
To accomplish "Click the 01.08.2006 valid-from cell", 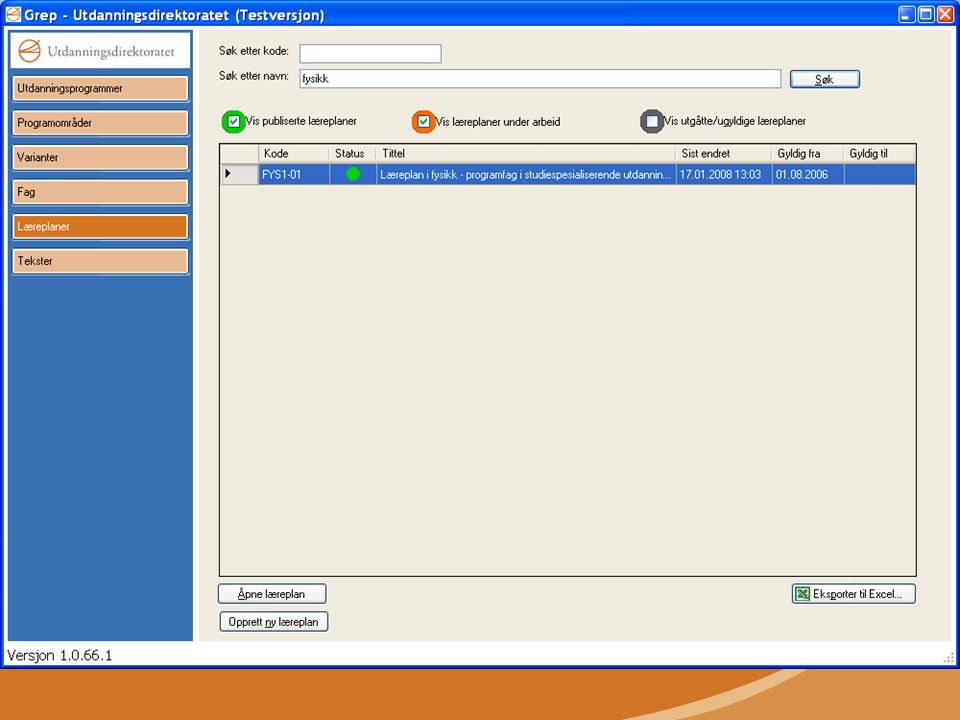I will pos(808,174).
